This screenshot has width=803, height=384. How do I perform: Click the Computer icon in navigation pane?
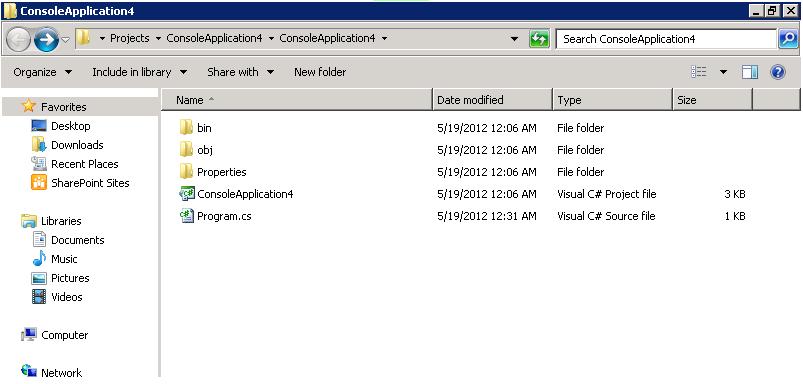(29, 334)
